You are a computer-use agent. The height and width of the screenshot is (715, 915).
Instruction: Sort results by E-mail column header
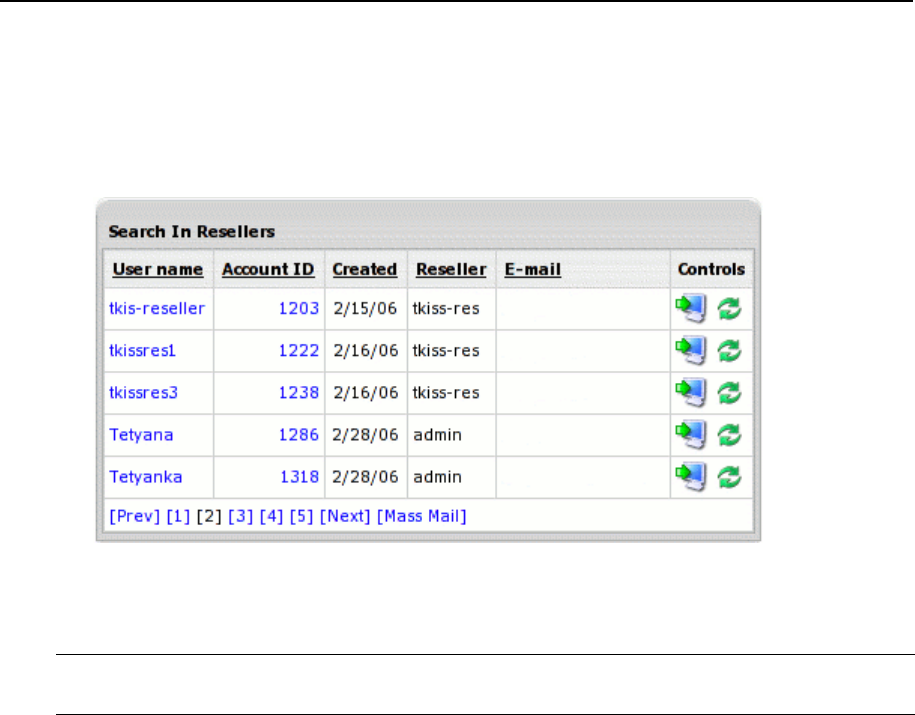[533, 269]
